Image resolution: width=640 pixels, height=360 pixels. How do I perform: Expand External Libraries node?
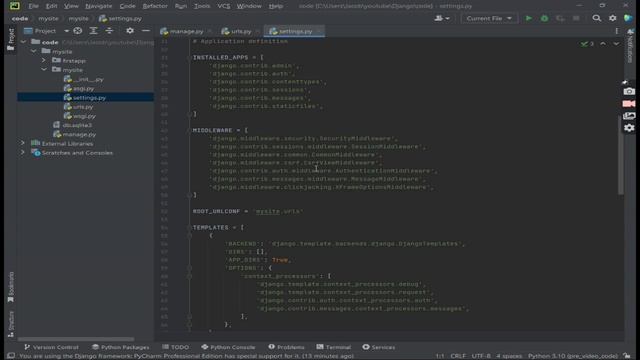coord(23,143)
